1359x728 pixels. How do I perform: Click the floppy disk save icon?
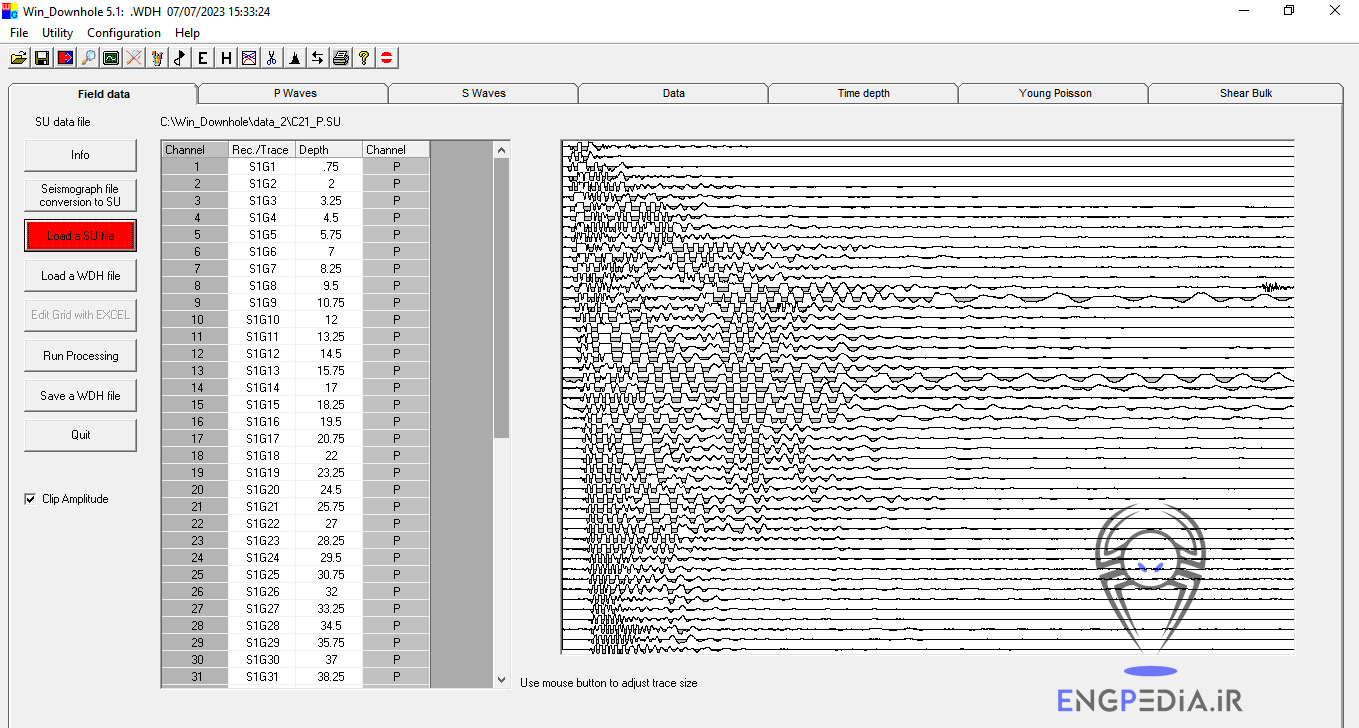coord(42,58)
